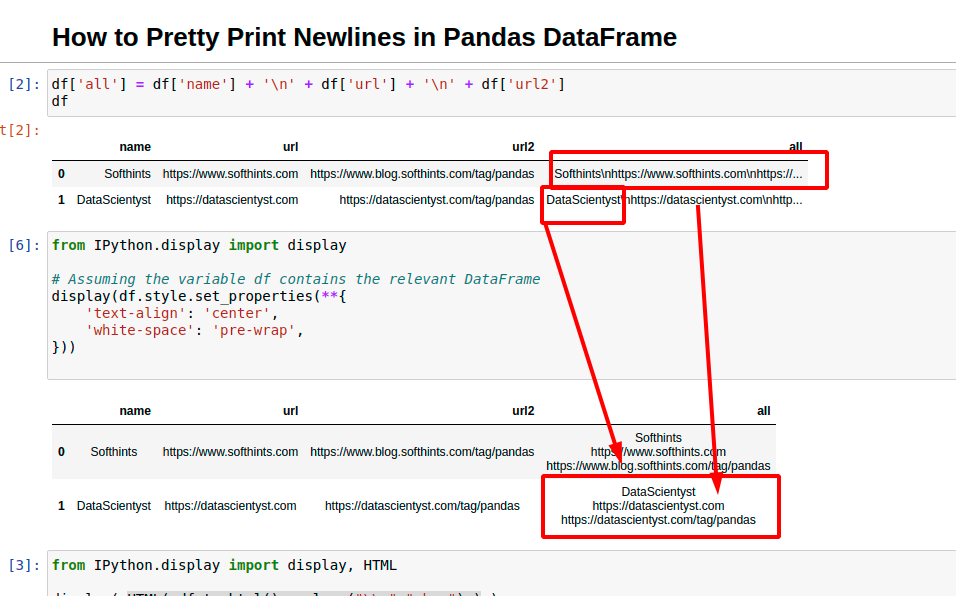Click the article title about Pretty Print Newlines
Viewport: 956px width, 596px height.
(x=365, y=38)
